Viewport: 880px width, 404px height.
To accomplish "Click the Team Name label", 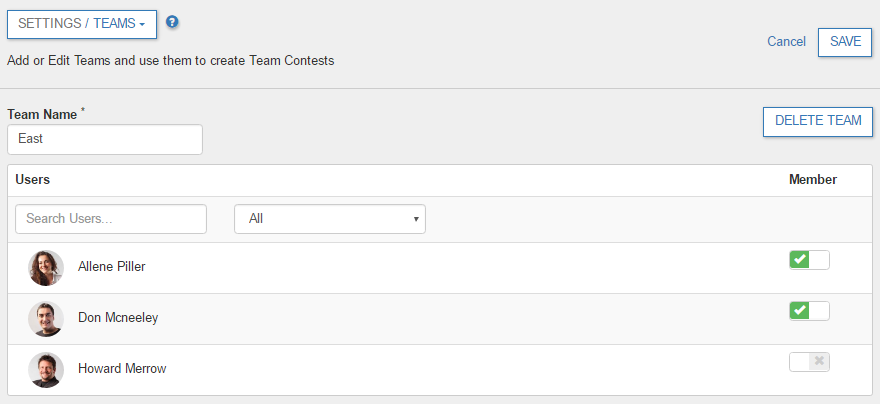I will [x=42, y=115].
